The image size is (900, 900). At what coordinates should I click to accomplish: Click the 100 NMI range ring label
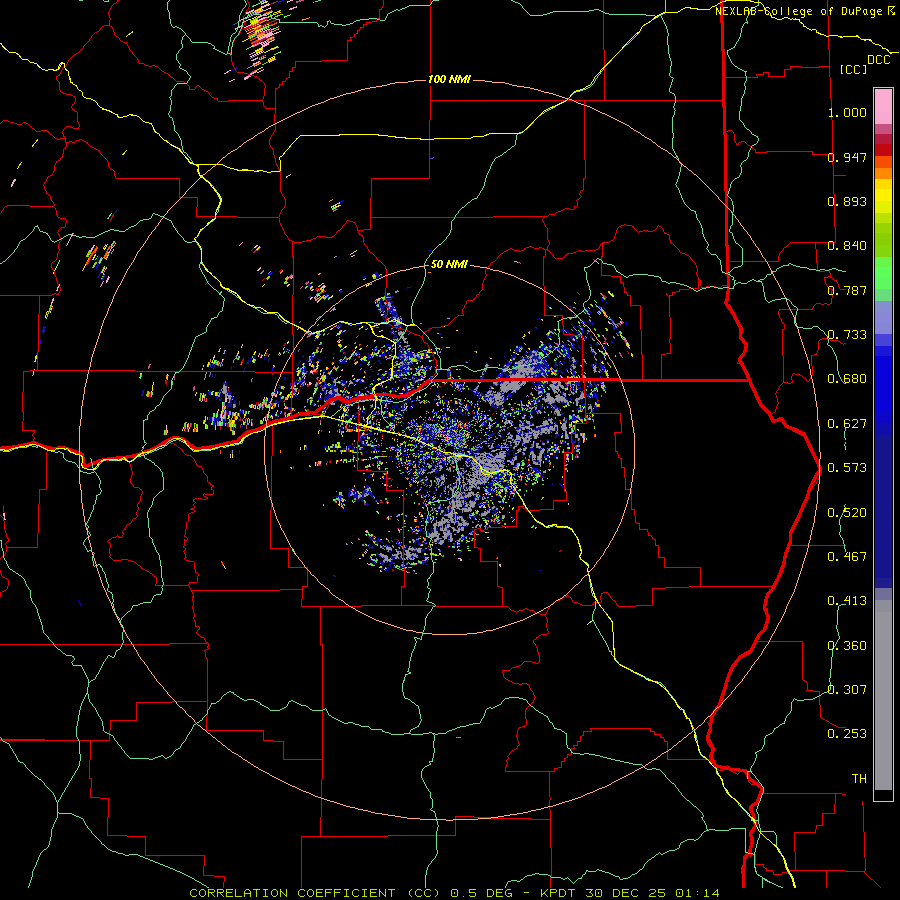[x=449, y=79]
